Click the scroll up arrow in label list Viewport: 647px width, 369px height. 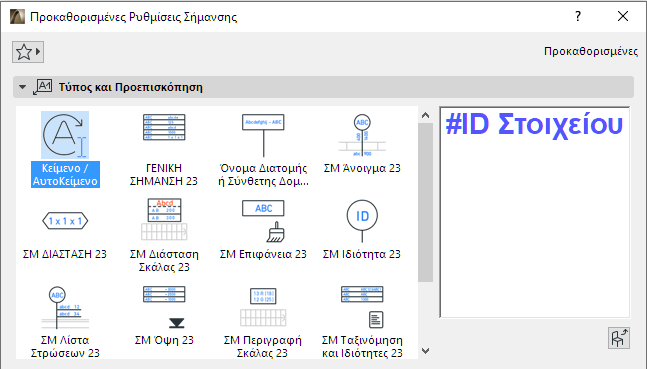click(425, 116)
